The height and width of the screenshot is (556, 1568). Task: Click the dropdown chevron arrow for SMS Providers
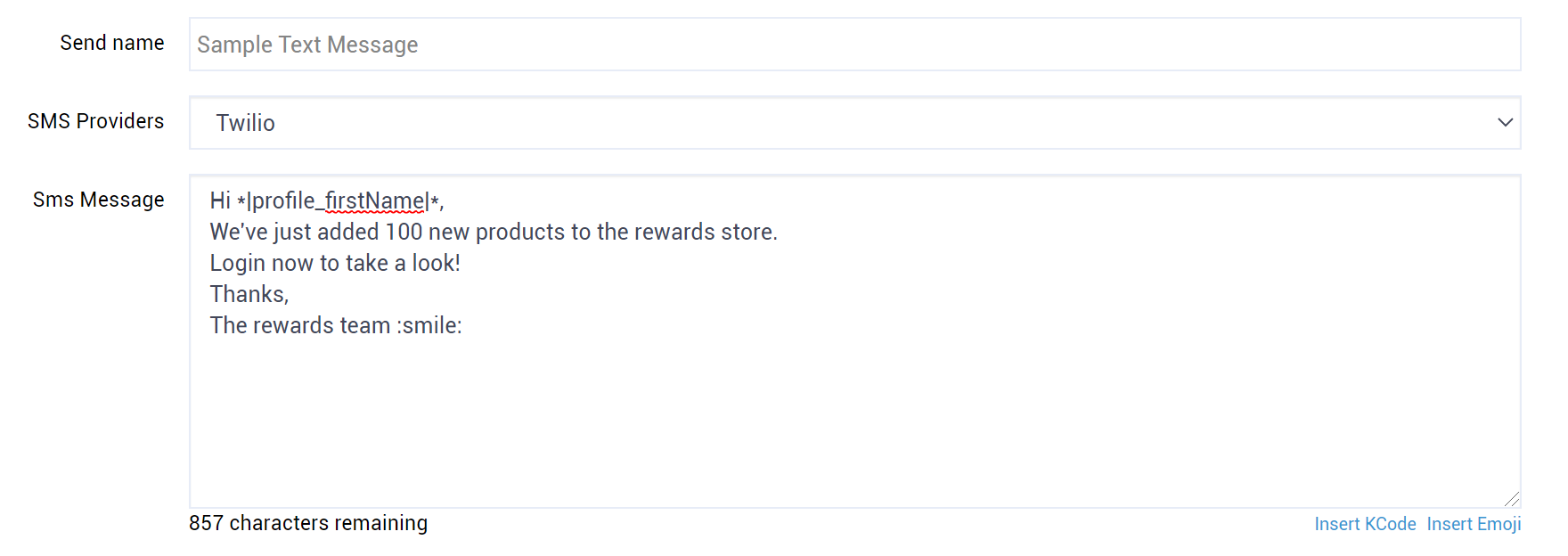pyautogui.click(x=1505, y=122)
